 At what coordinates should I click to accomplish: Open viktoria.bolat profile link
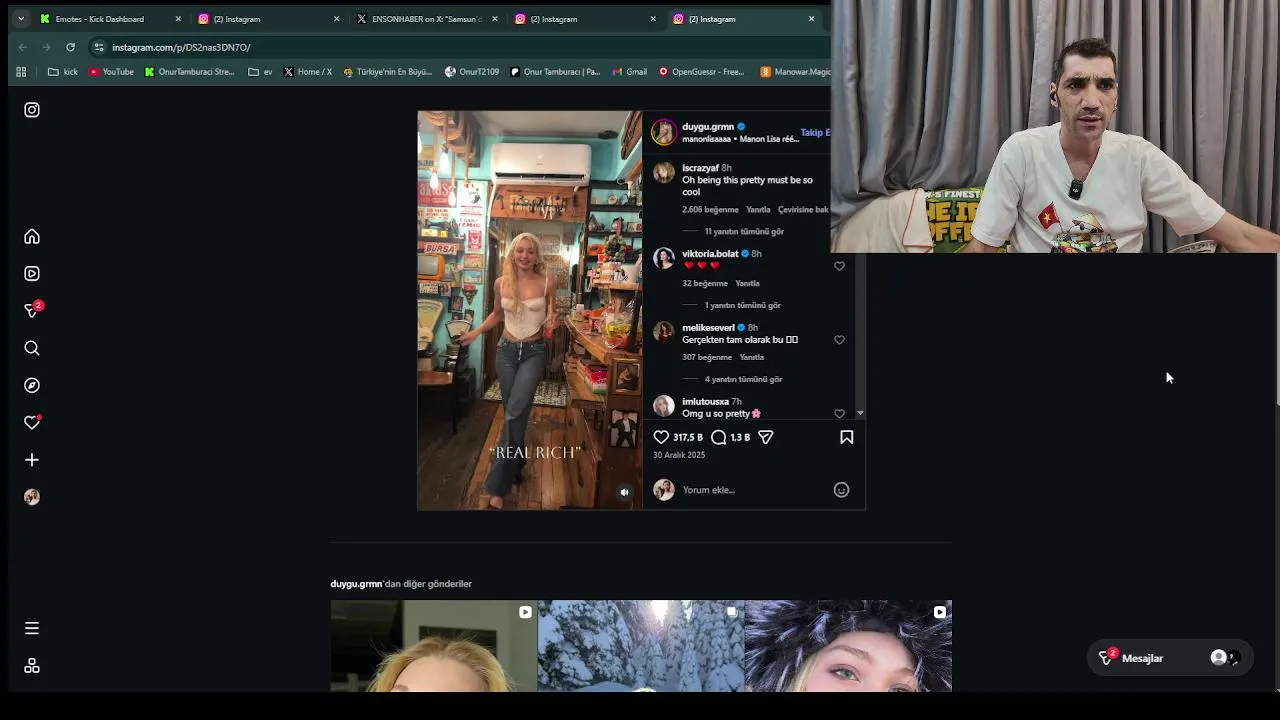pyautogui.click(x=710, y=254)
